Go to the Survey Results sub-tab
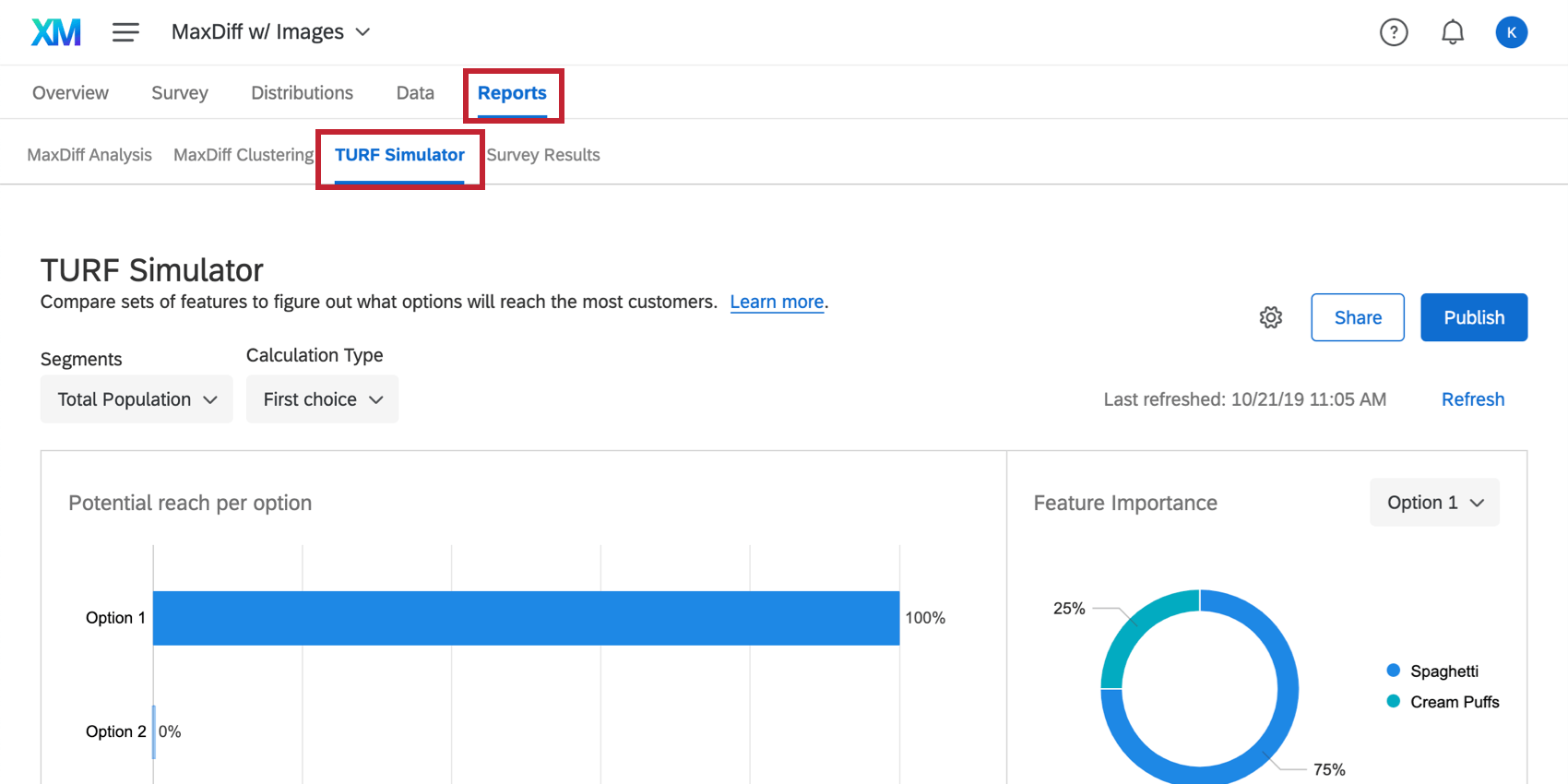The height and width of the screenshot is (784, 1568). (x=543, y=155)
